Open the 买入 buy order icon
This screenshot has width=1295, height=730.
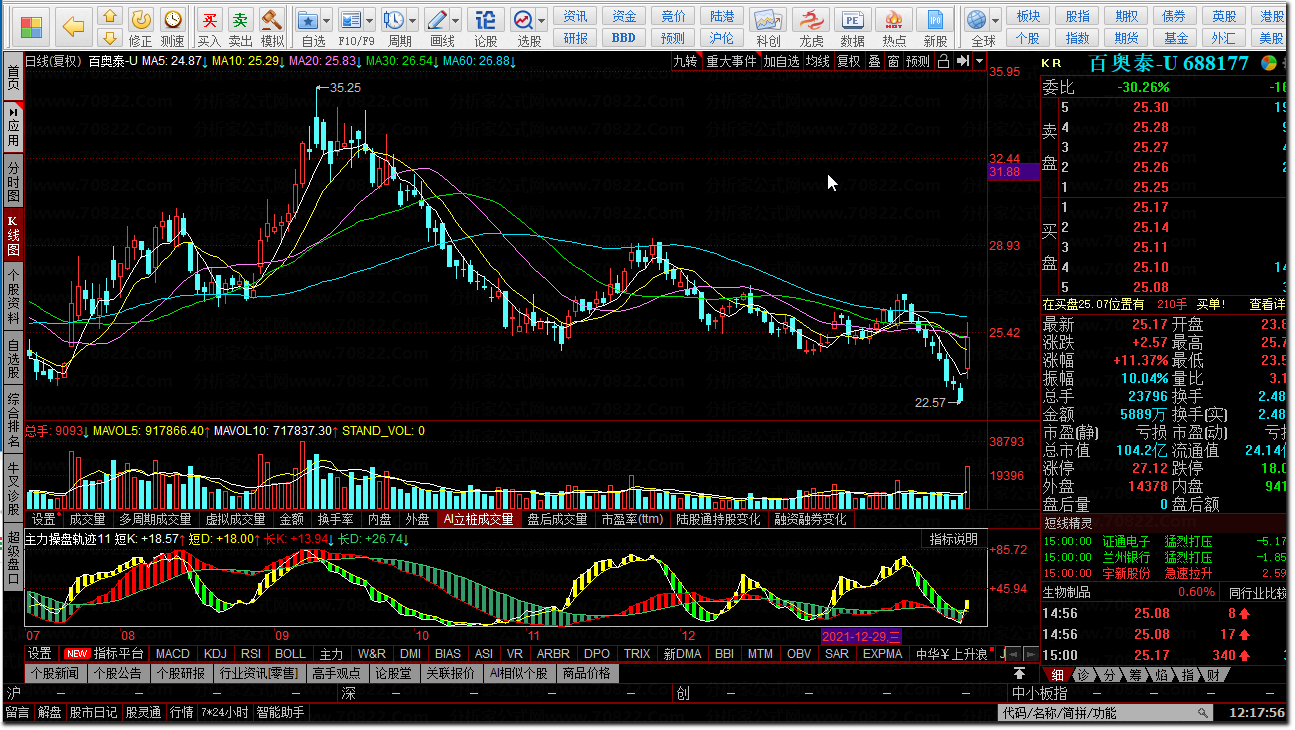(209, 27)
